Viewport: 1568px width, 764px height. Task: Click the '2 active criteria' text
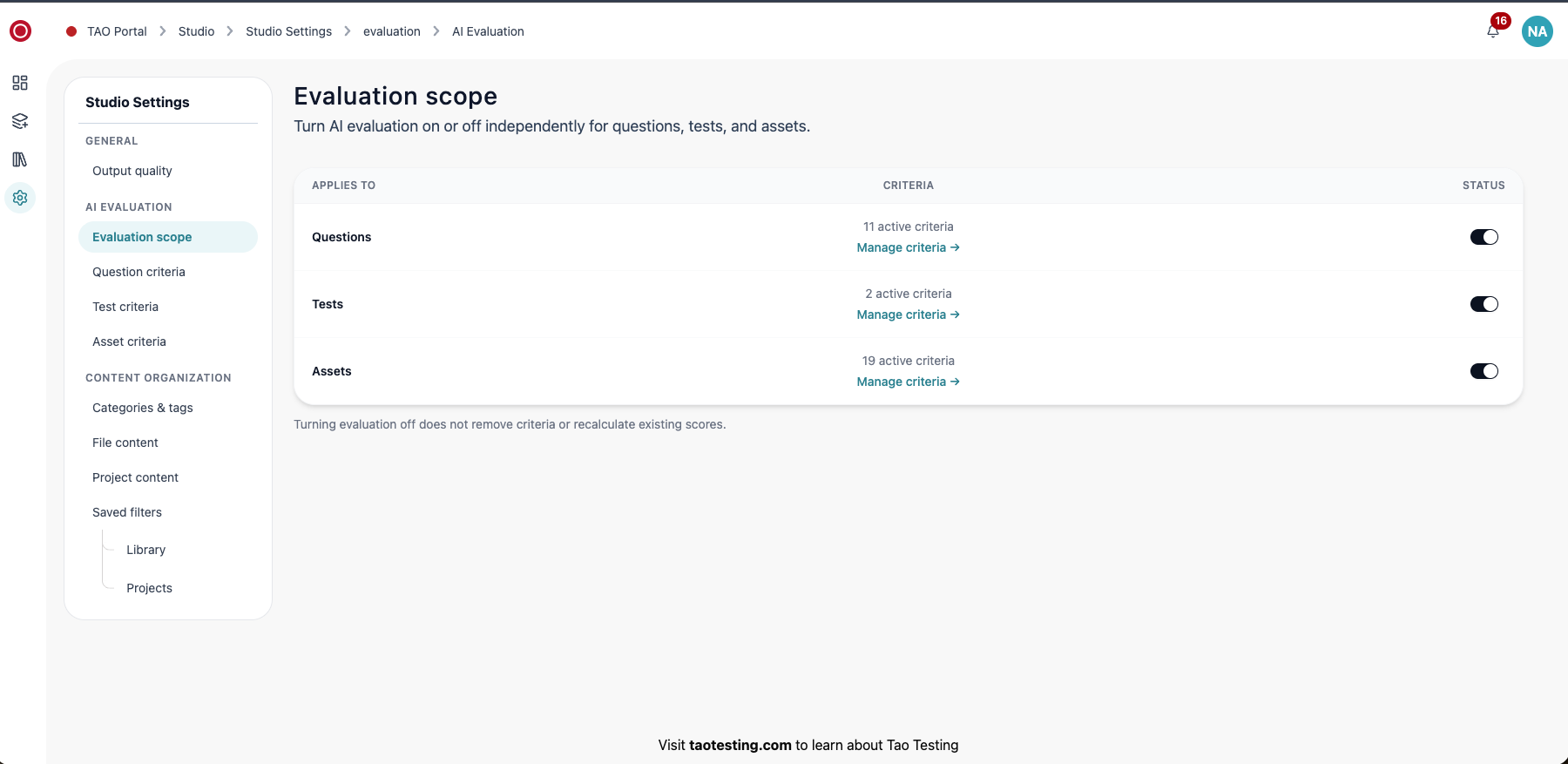click(x=909, y=294)
